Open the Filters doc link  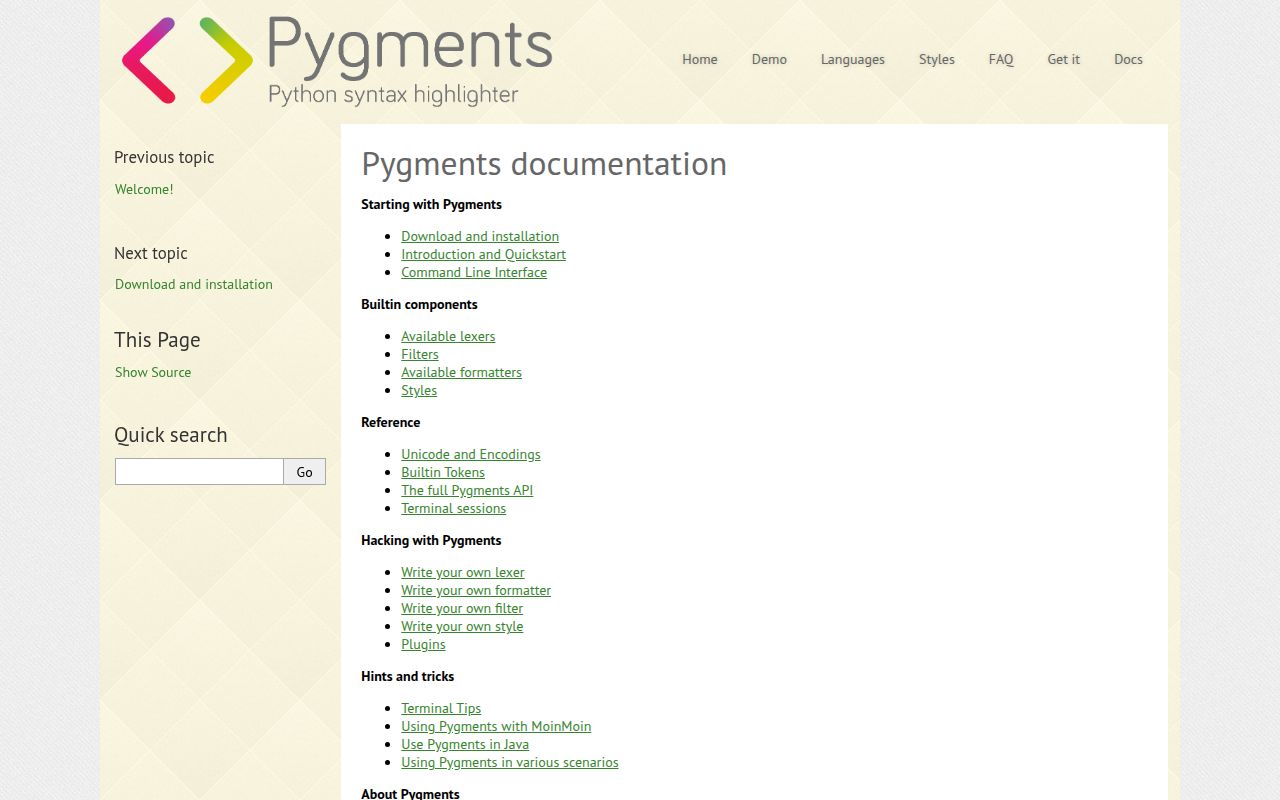420,354
